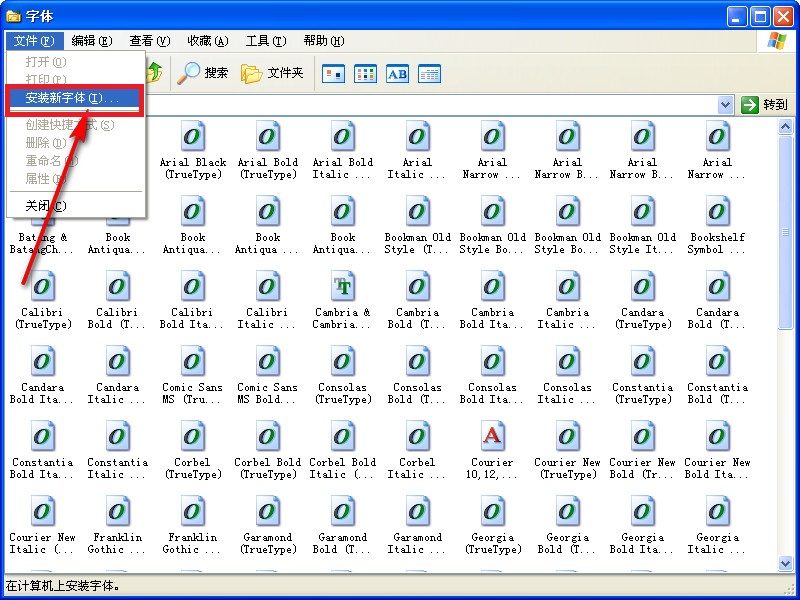The image size is (800, 600).
Task: Select Comic Sans MS Bold font icon
Action: (267, 361)
